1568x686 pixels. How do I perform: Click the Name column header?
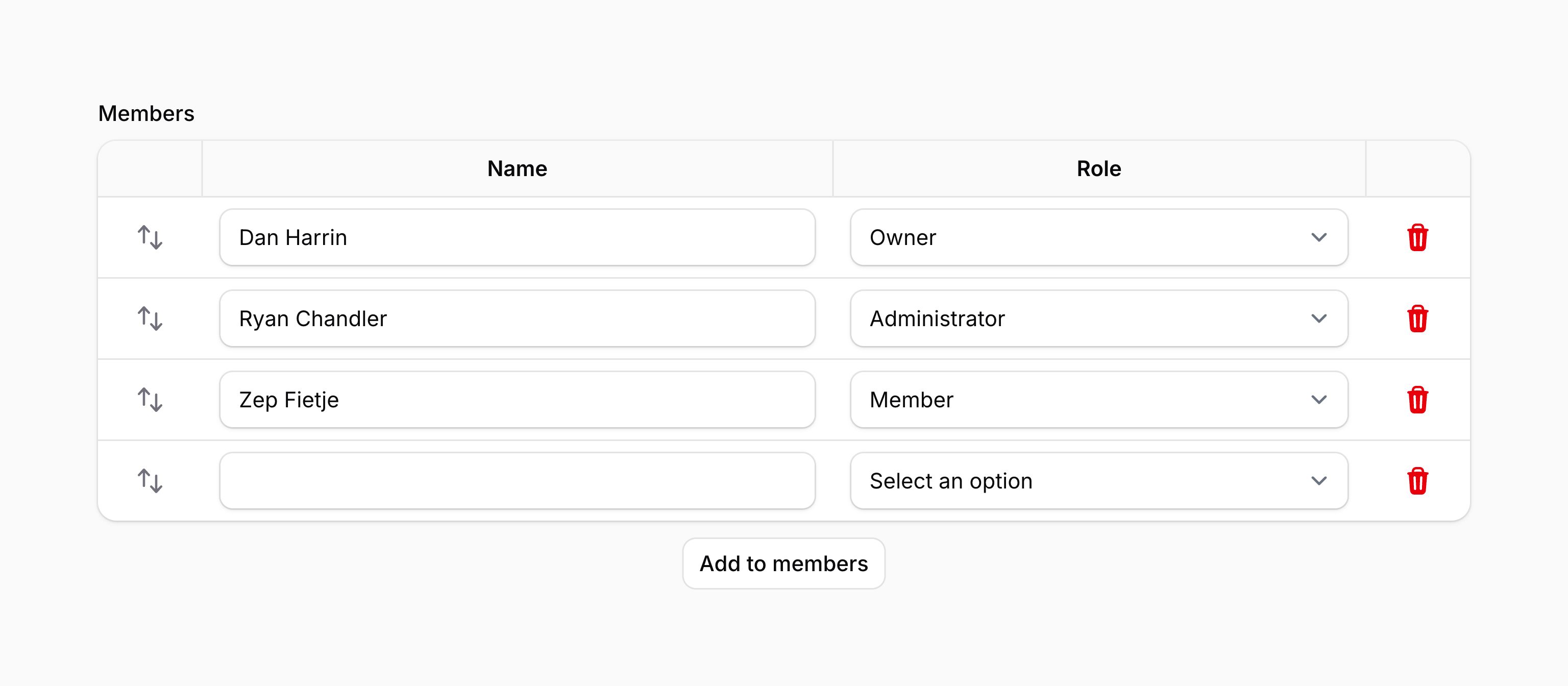(517, 168)
